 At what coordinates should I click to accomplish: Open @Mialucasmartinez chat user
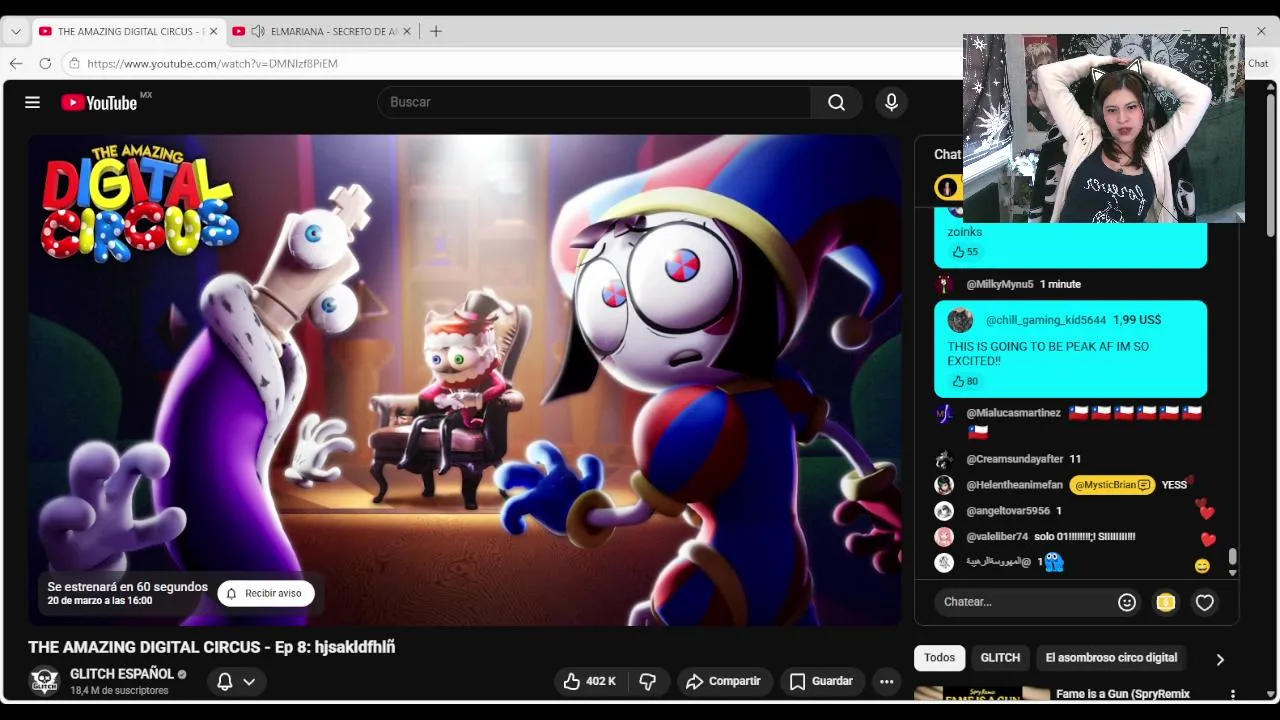point(1013,412)
